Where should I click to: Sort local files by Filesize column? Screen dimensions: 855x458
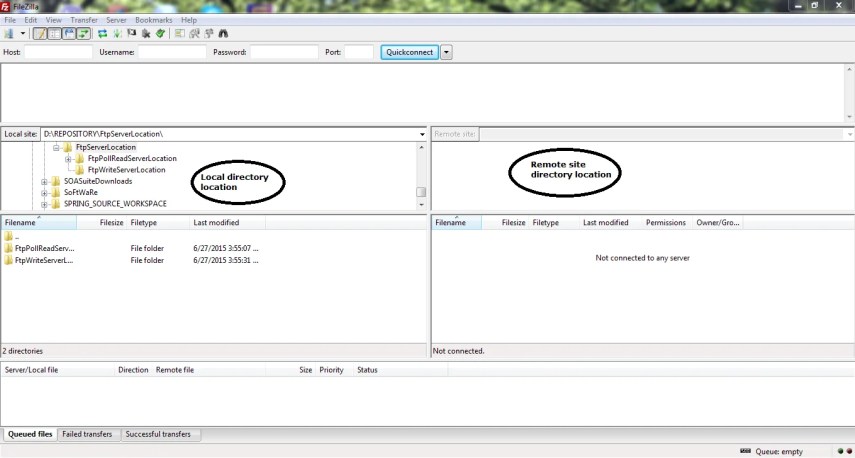click(x=102, y=222)
